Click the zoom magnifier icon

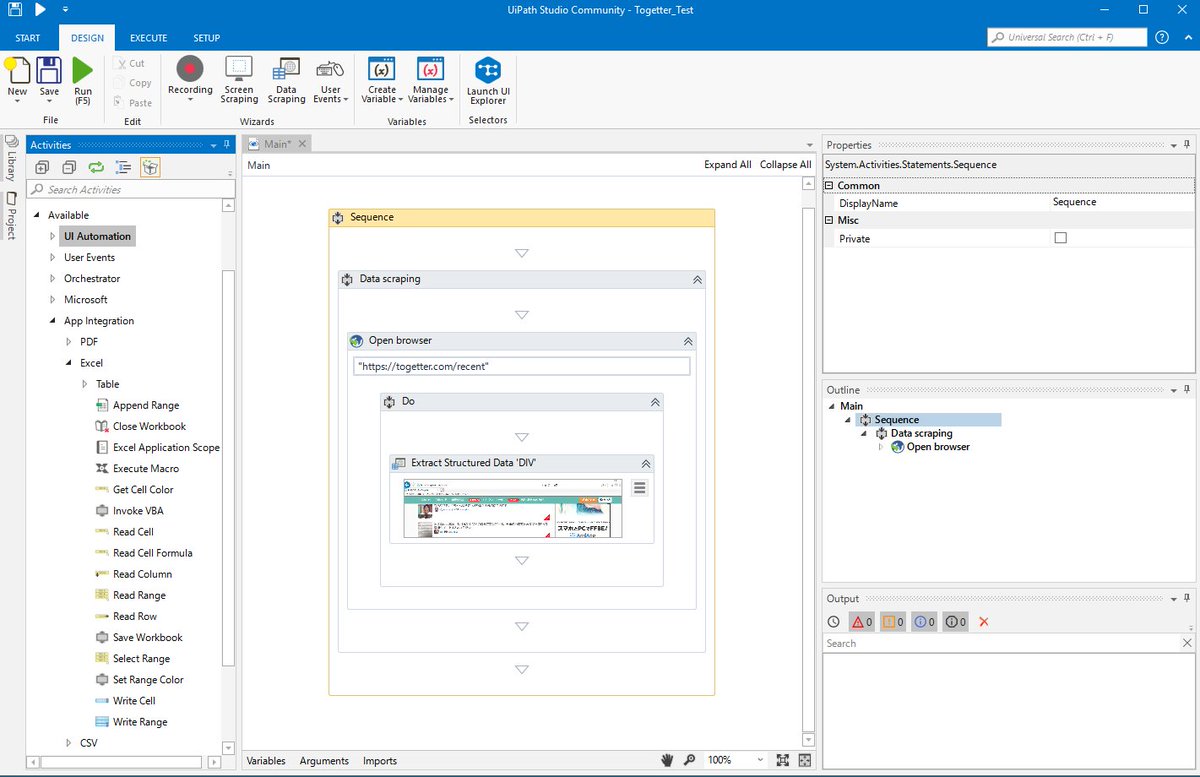(x=690, y=761)
